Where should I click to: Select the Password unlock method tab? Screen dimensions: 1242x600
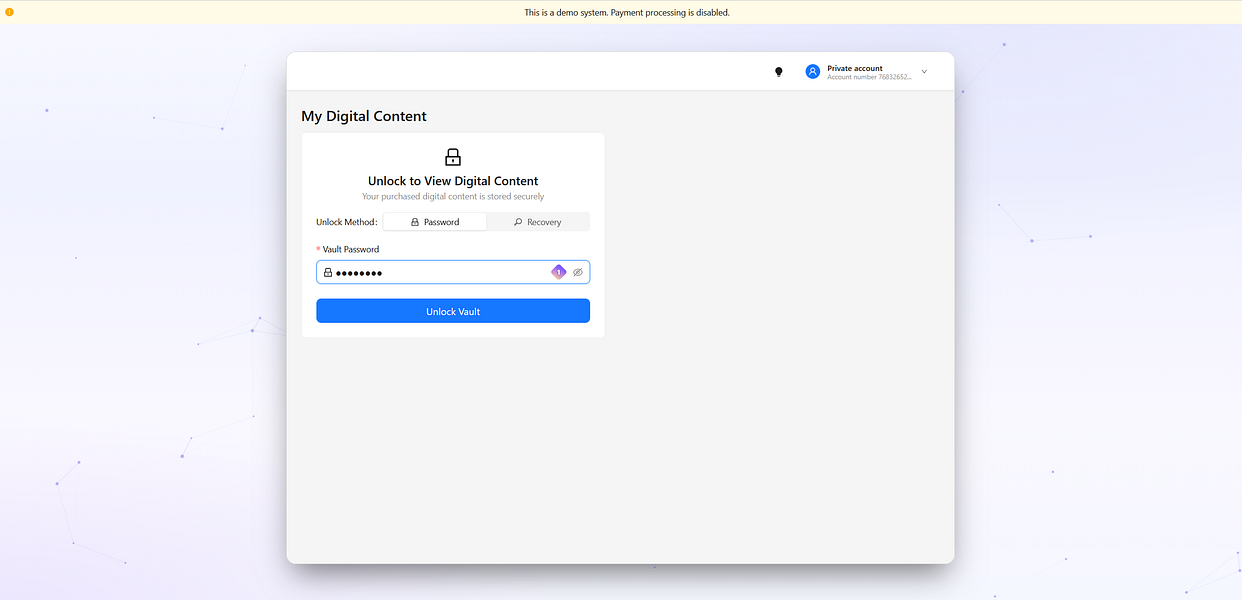pos(435,222)
